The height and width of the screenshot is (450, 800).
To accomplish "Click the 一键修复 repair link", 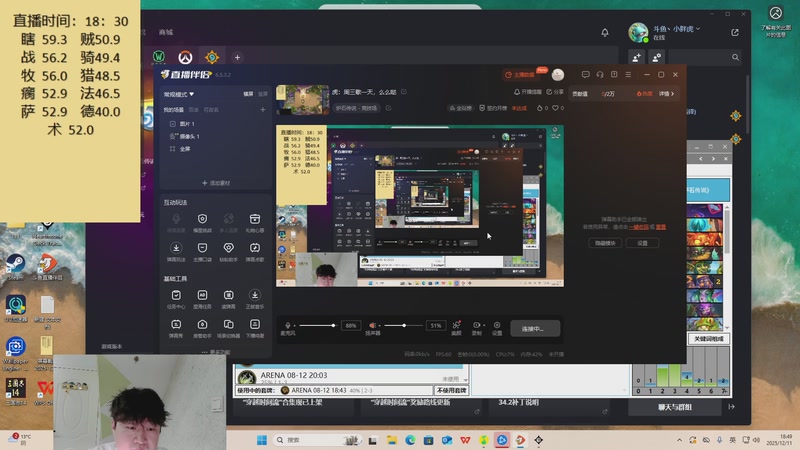I will point(639,227).
